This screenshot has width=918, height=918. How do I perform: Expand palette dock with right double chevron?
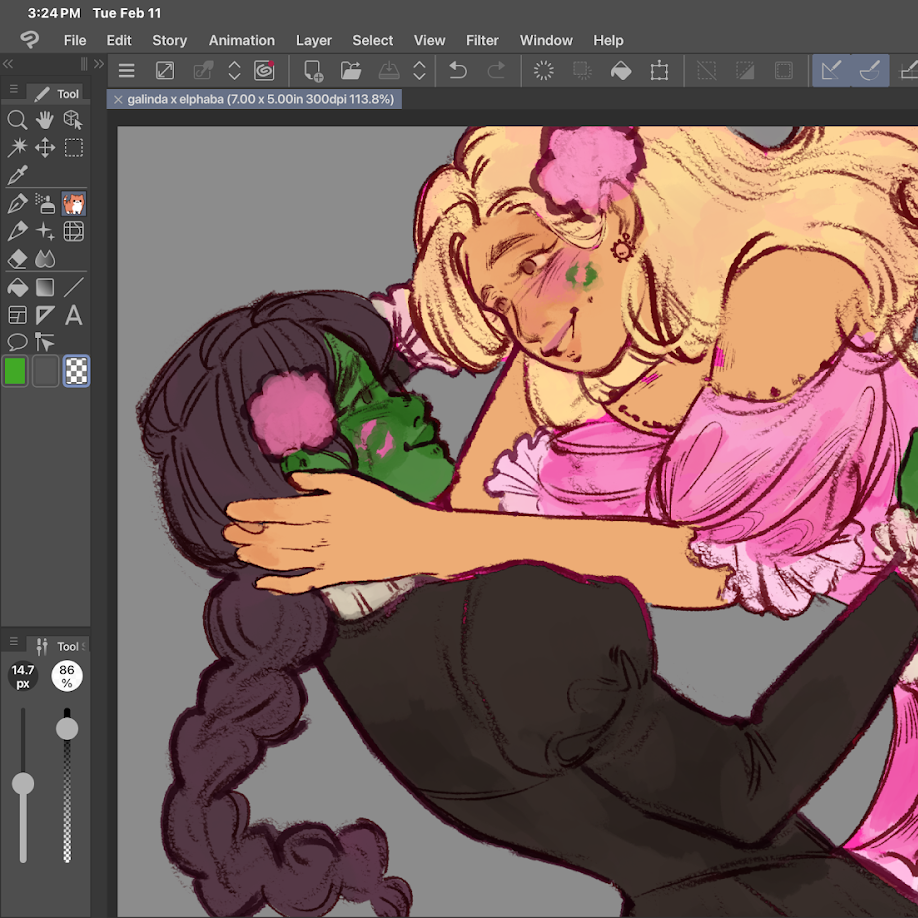point(98,64)
